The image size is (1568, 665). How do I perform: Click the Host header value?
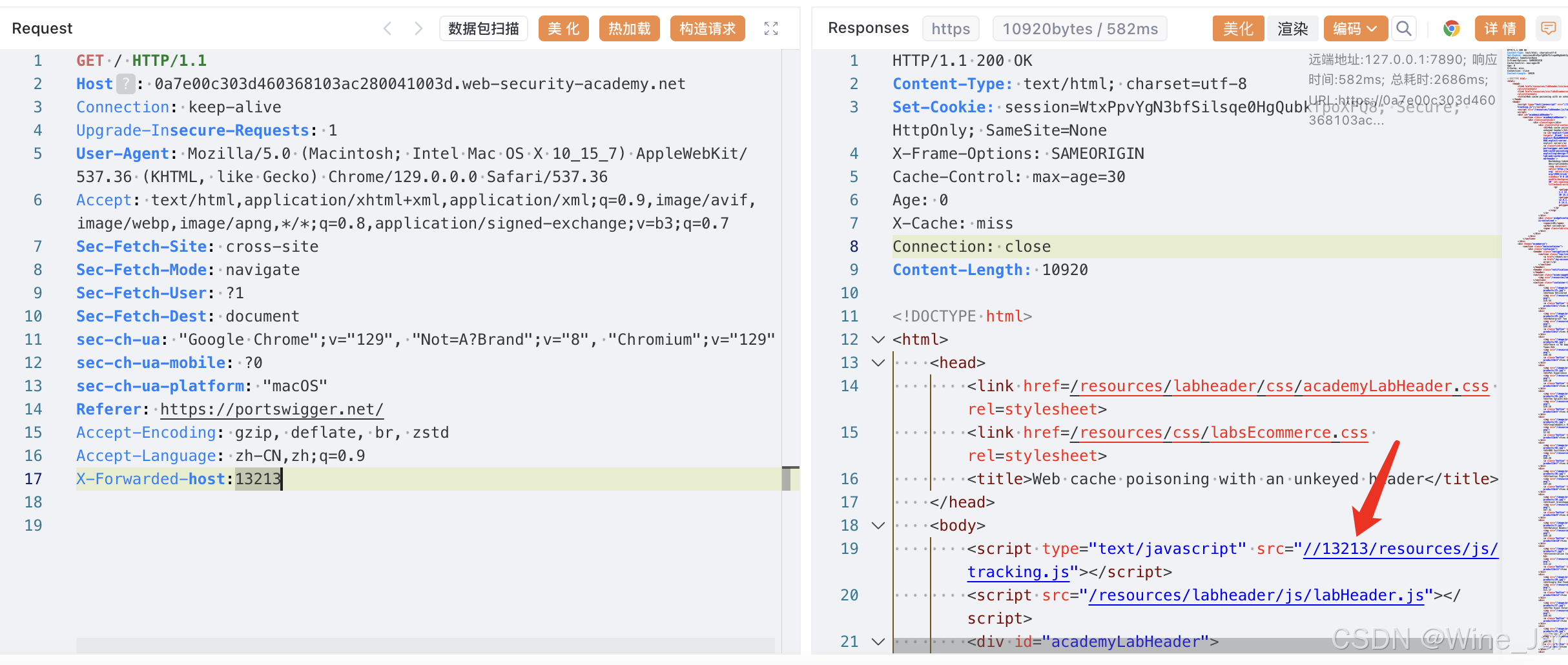[x=420, y=84]
